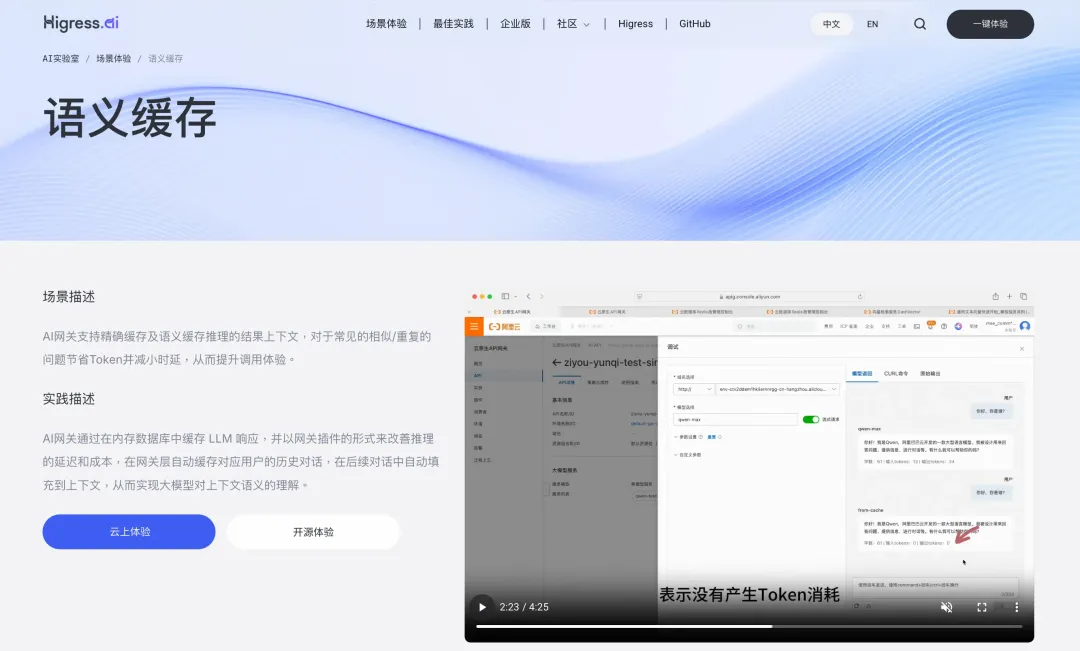Click the Higress.ai logo
The width and height of the screenshot is (1080, 651).
point(81,23)
